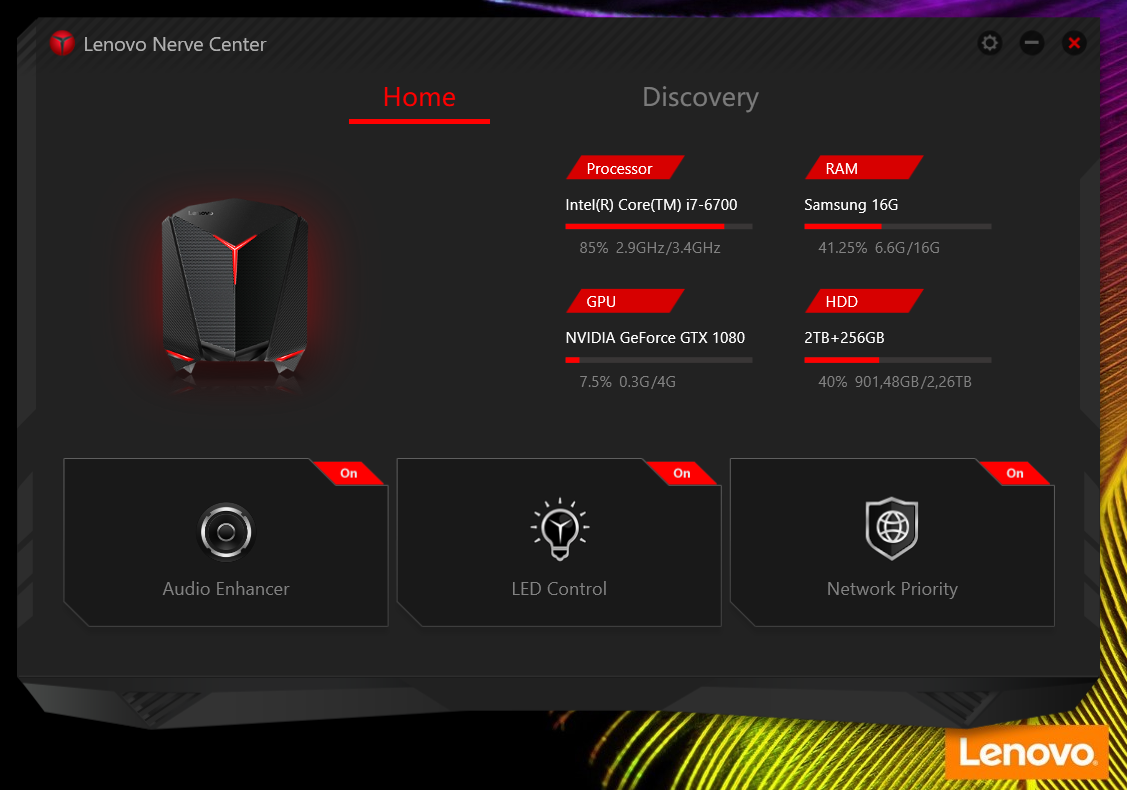Screen dimensions: 1127x790
Task: Open settings via the gear icon
Action: (989, 43)
